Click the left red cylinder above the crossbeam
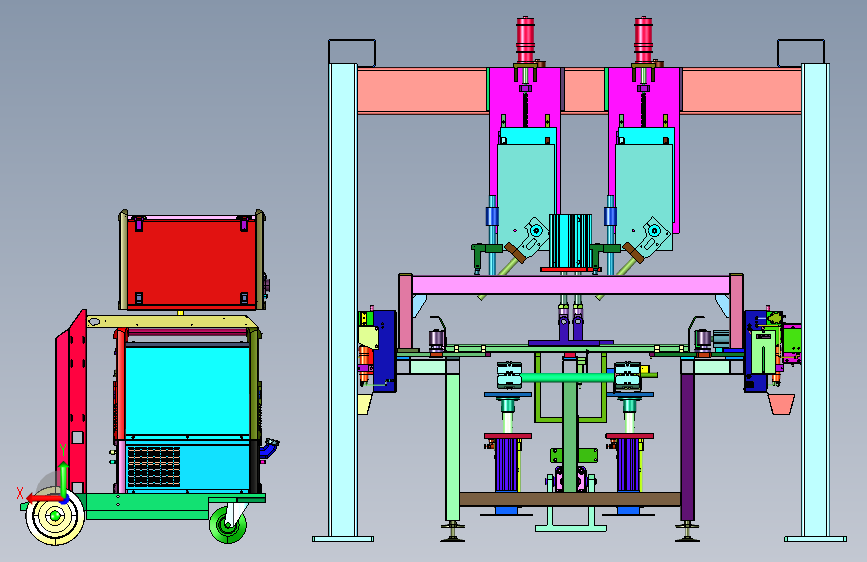 525,39
